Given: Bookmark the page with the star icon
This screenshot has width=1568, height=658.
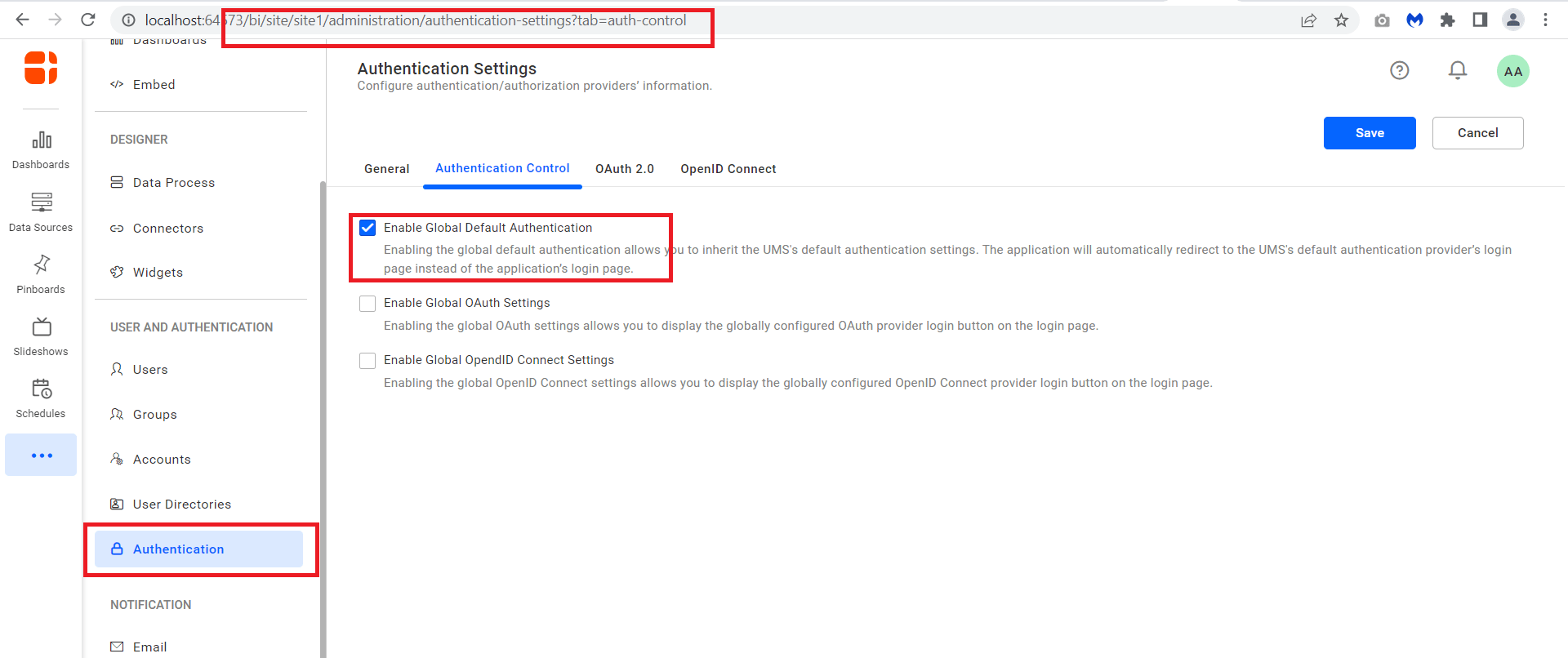Looking at the screenshot, I should [x=1341, y=20].
